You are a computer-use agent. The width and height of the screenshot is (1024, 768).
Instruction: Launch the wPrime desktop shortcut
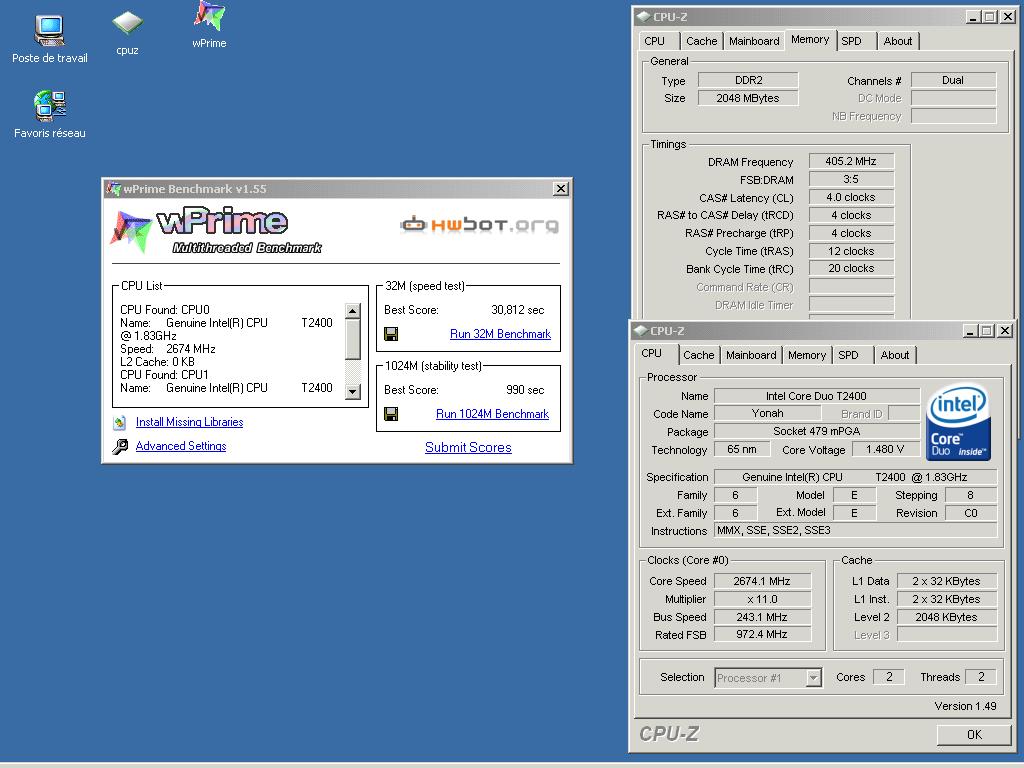tap(210, 16)
